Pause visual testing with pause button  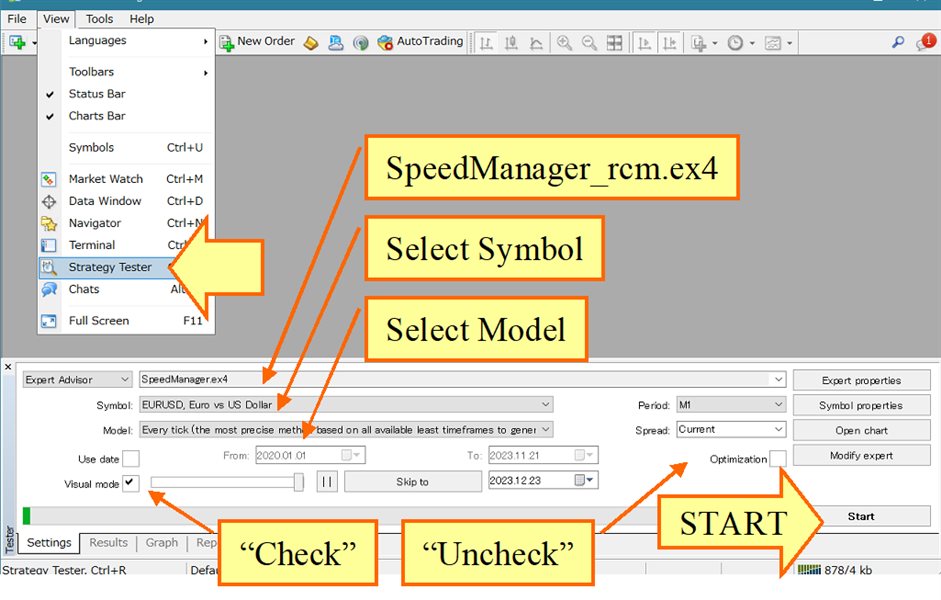click(x=327, y=482)
